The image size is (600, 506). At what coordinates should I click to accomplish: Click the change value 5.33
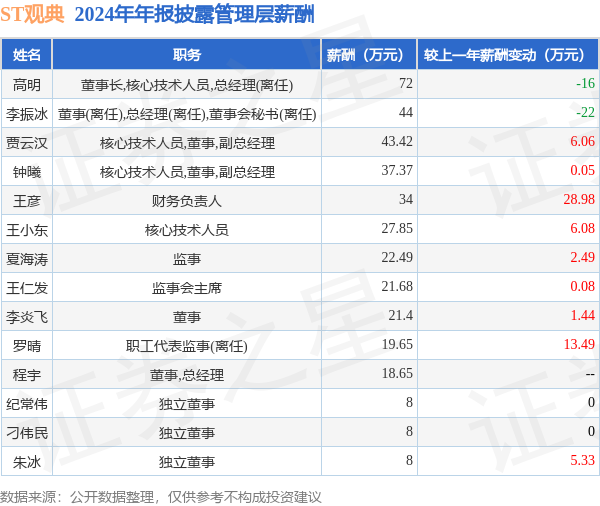tap(582, 460)
